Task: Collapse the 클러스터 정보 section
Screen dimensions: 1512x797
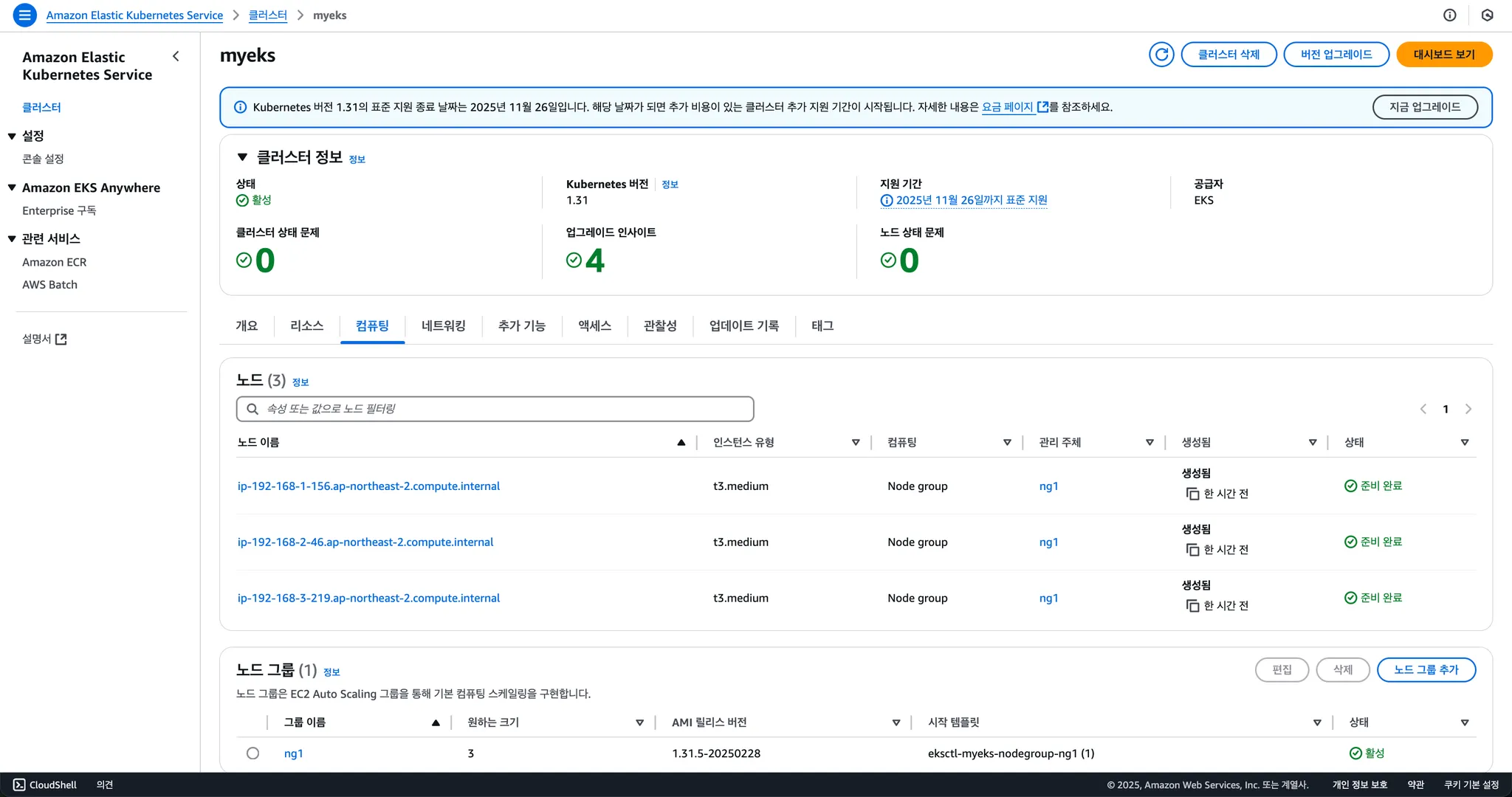Action: [242, 157]
